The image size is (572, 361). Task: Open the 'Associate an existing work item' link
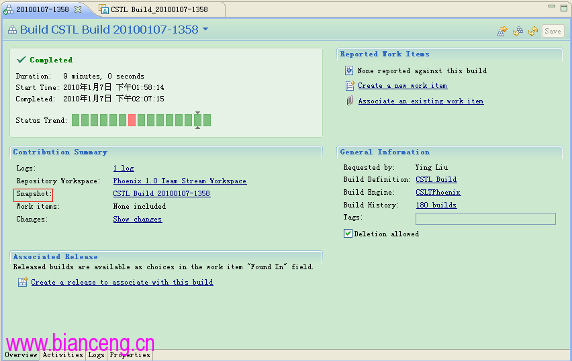[421, 101]
